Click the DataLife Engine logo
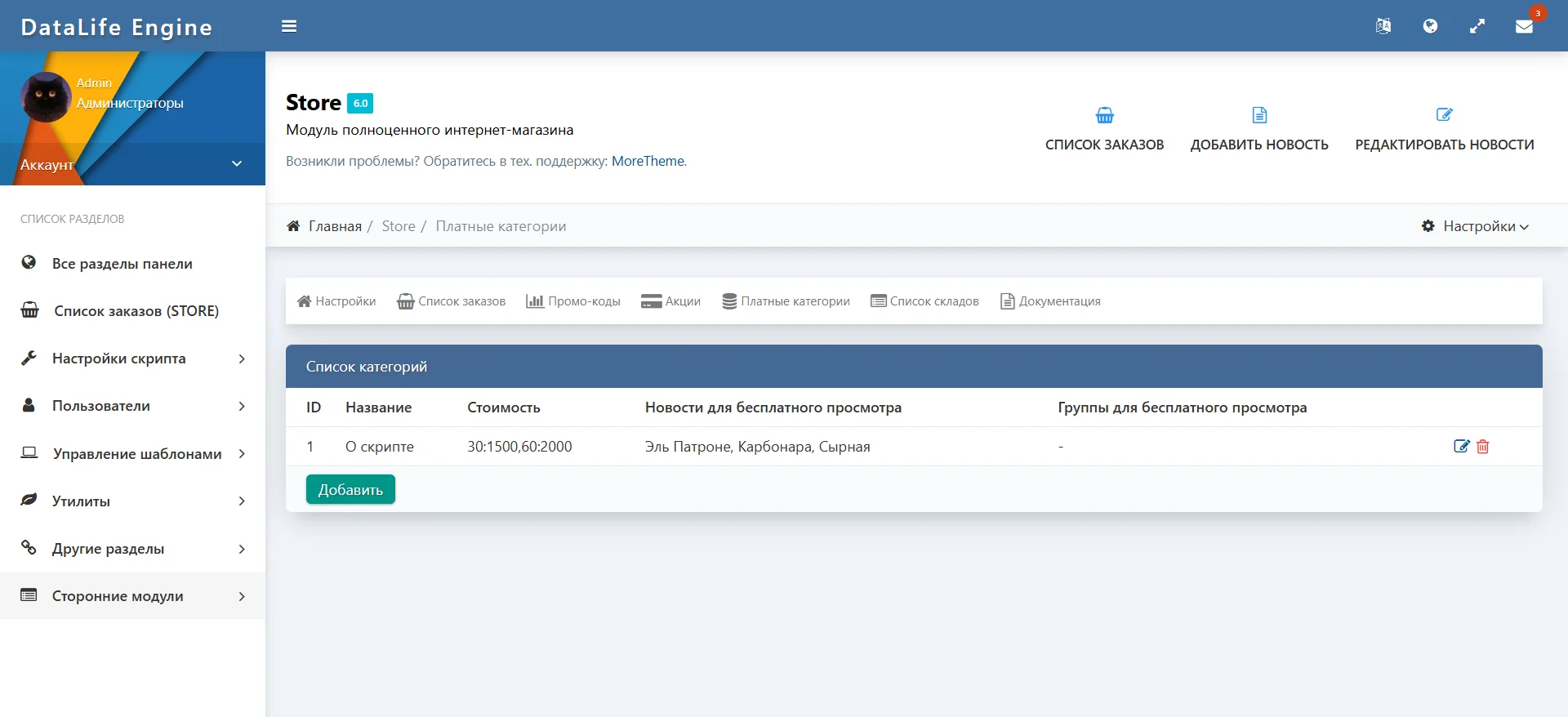 [x=117, y=27]
